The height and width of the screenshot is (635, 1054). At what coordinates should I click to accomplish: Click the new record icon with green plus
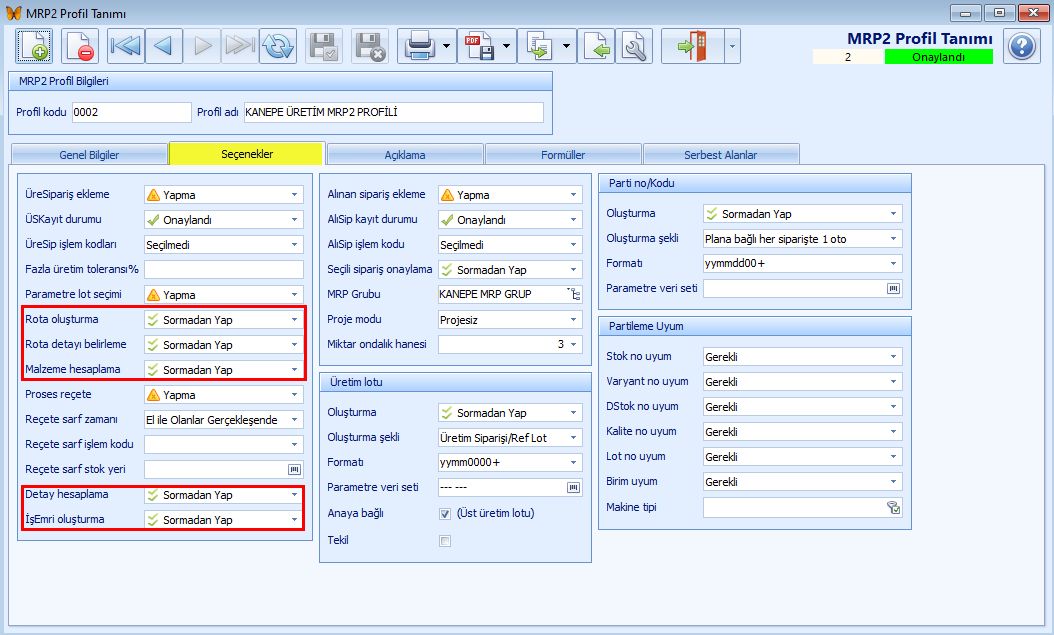pos(34,46)
